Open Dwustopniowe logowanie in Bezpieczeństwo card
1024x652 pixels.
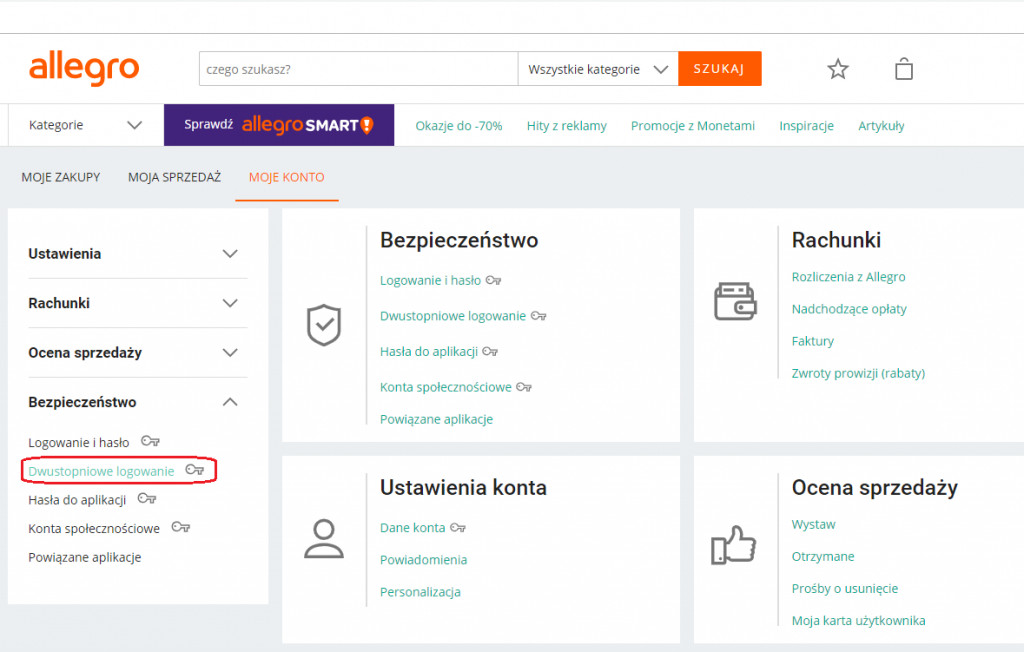pos(453,316)
